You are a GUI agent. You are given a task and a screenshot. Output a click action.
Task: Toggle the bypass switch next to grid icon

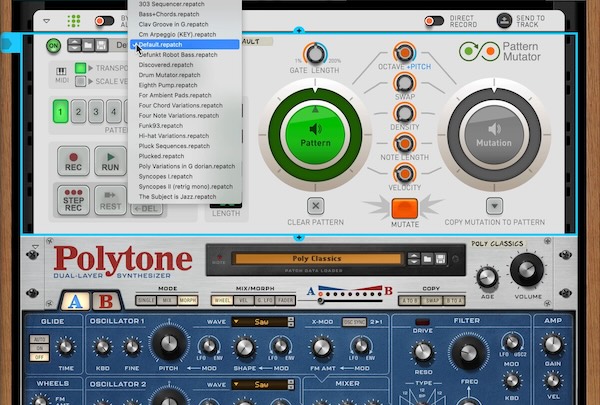104,21
